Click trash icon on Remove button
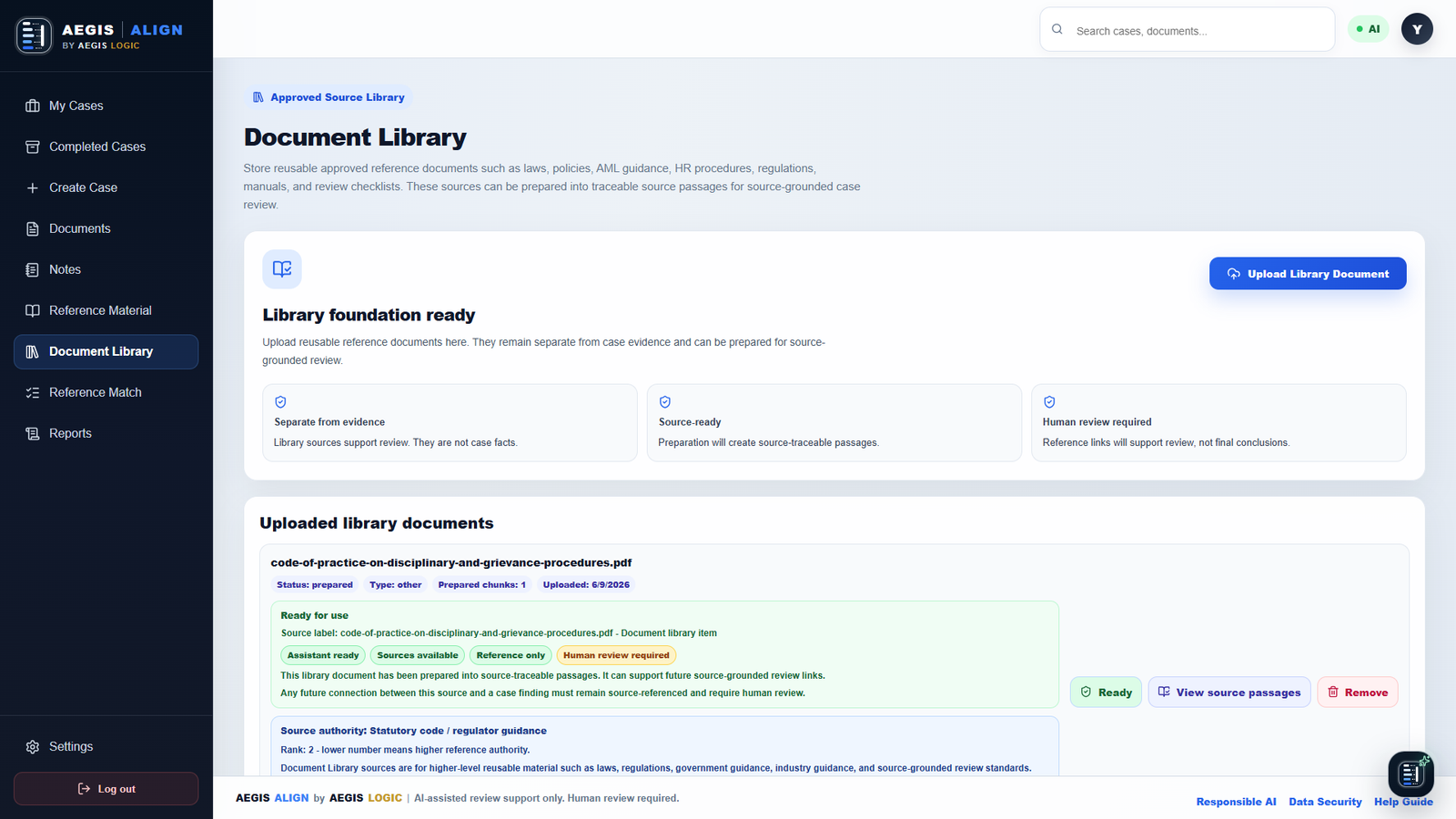This screenshot has width=1456, height=819. pos(1333,693)
